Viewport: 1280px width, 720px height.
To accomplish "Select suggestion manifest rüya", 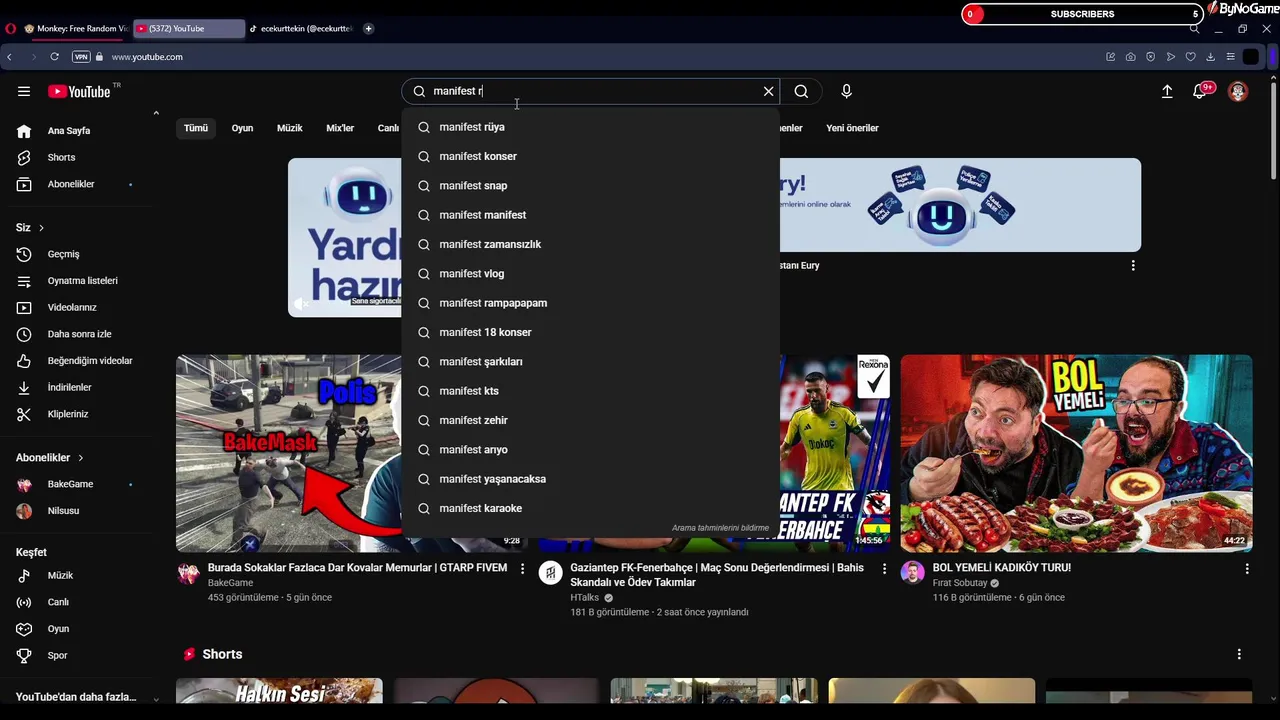I will tap(590, 127).
